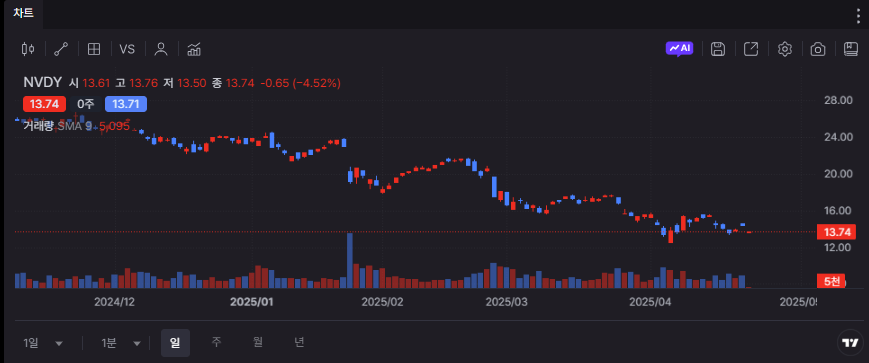
Task: Select the 일 daily timeframe
Action: [x=175, y=343]
